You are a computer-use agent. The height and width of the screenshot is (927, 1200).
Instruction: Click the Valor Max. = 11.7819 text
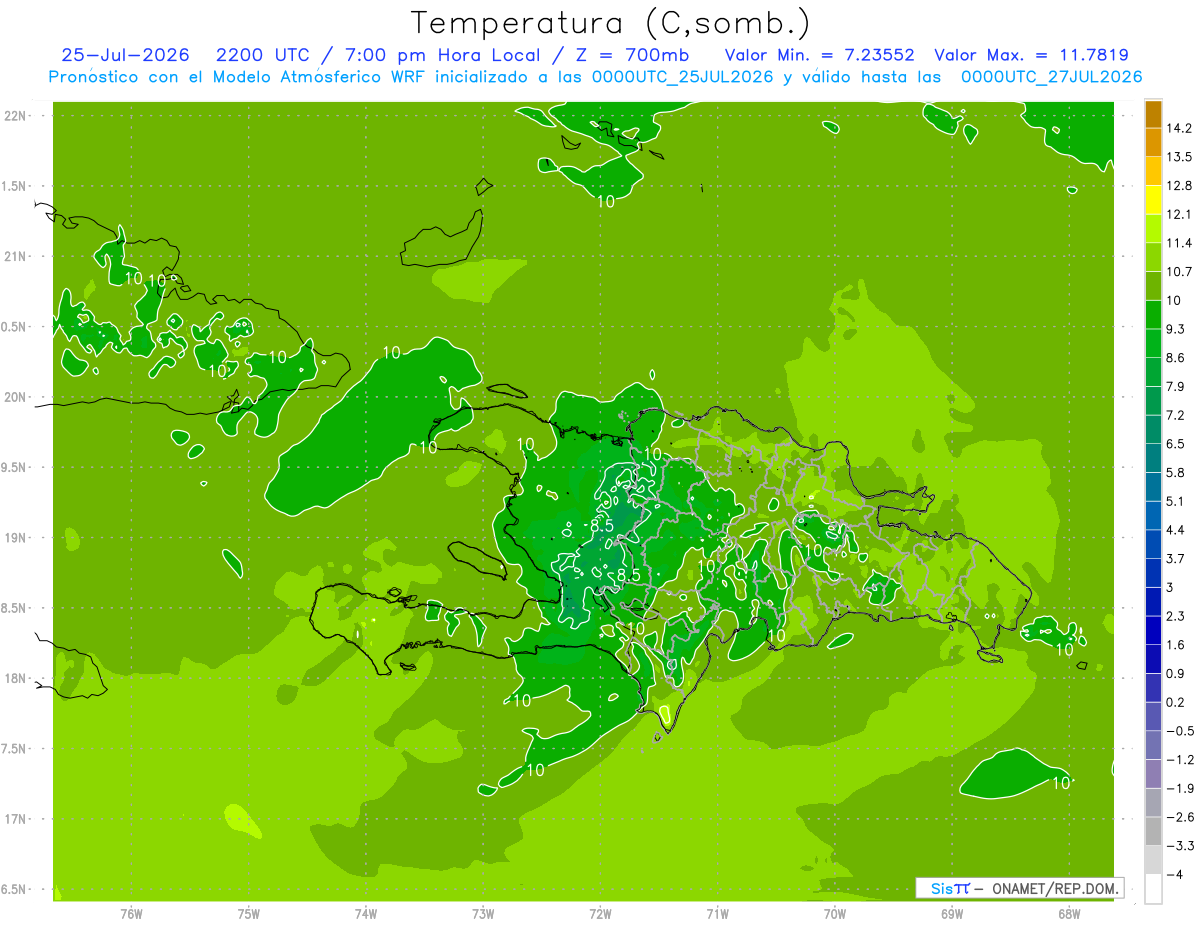pos(1031,55)
